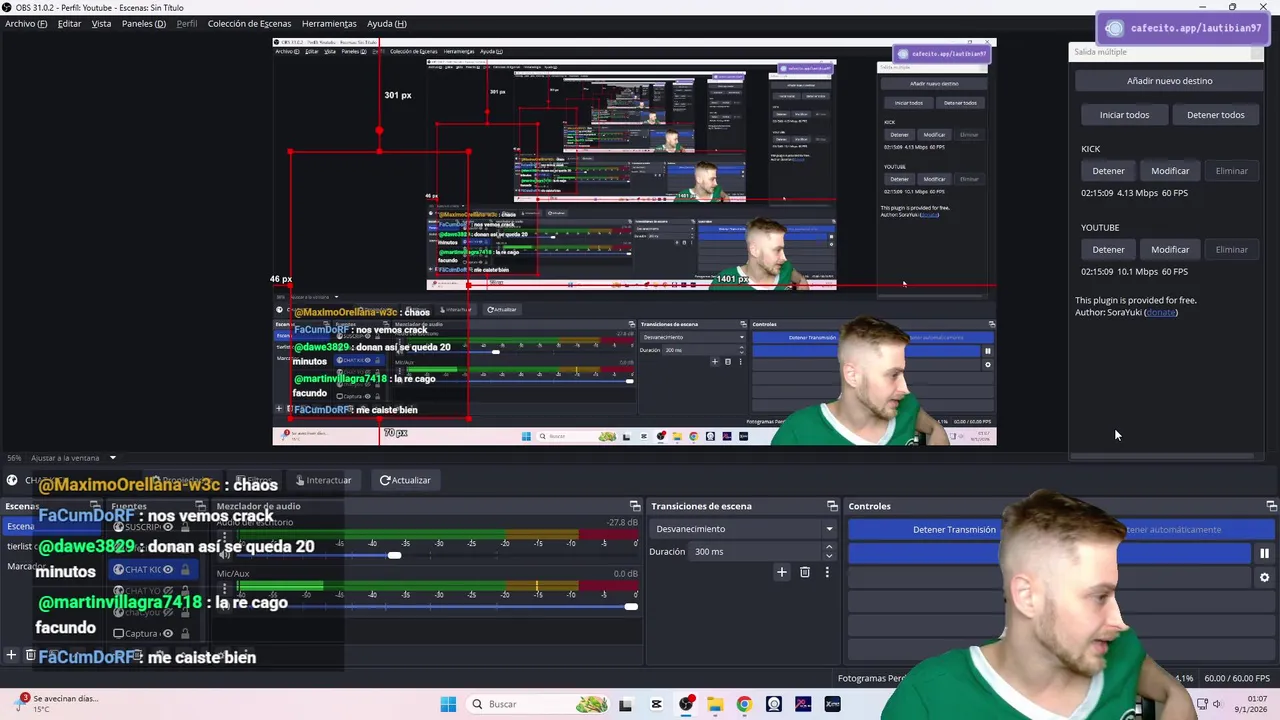
Task: Open File Explorer from the taskbar
Action: 715,704
